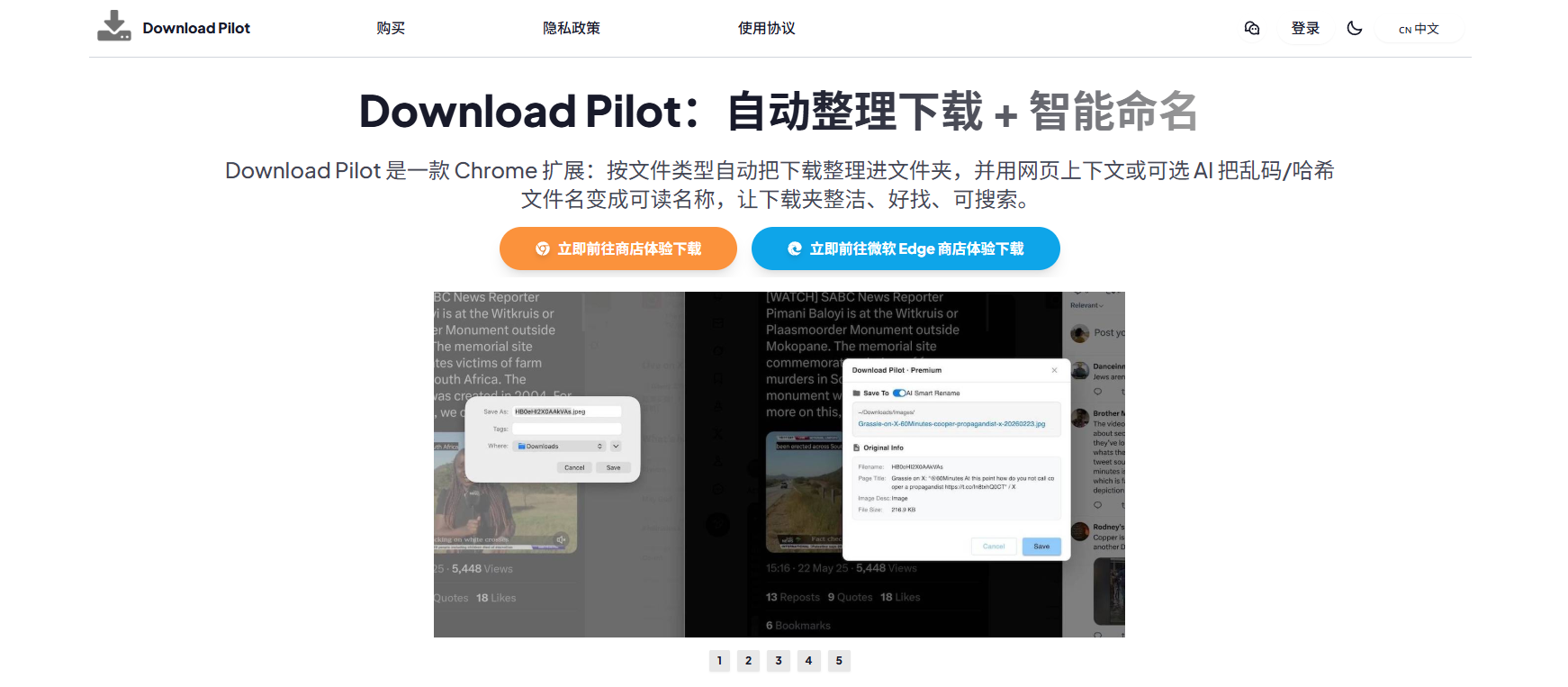This screenshot has height=687, width=1568.
Task: Click the product screenshot carousel image
Action: pyautogui.click(x=779, y=465)
